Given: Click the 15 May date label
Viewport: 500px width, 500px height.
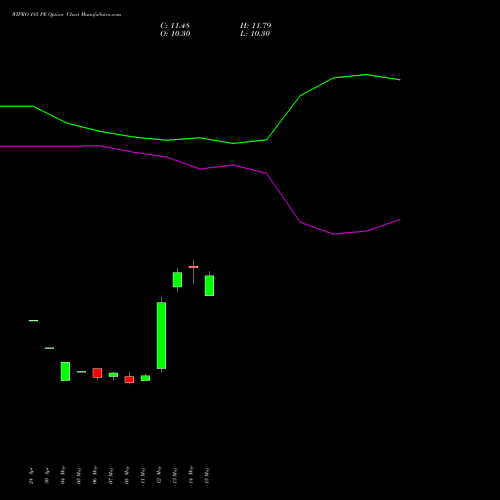Looking at the screenshot, I should (x=207, y=475).
